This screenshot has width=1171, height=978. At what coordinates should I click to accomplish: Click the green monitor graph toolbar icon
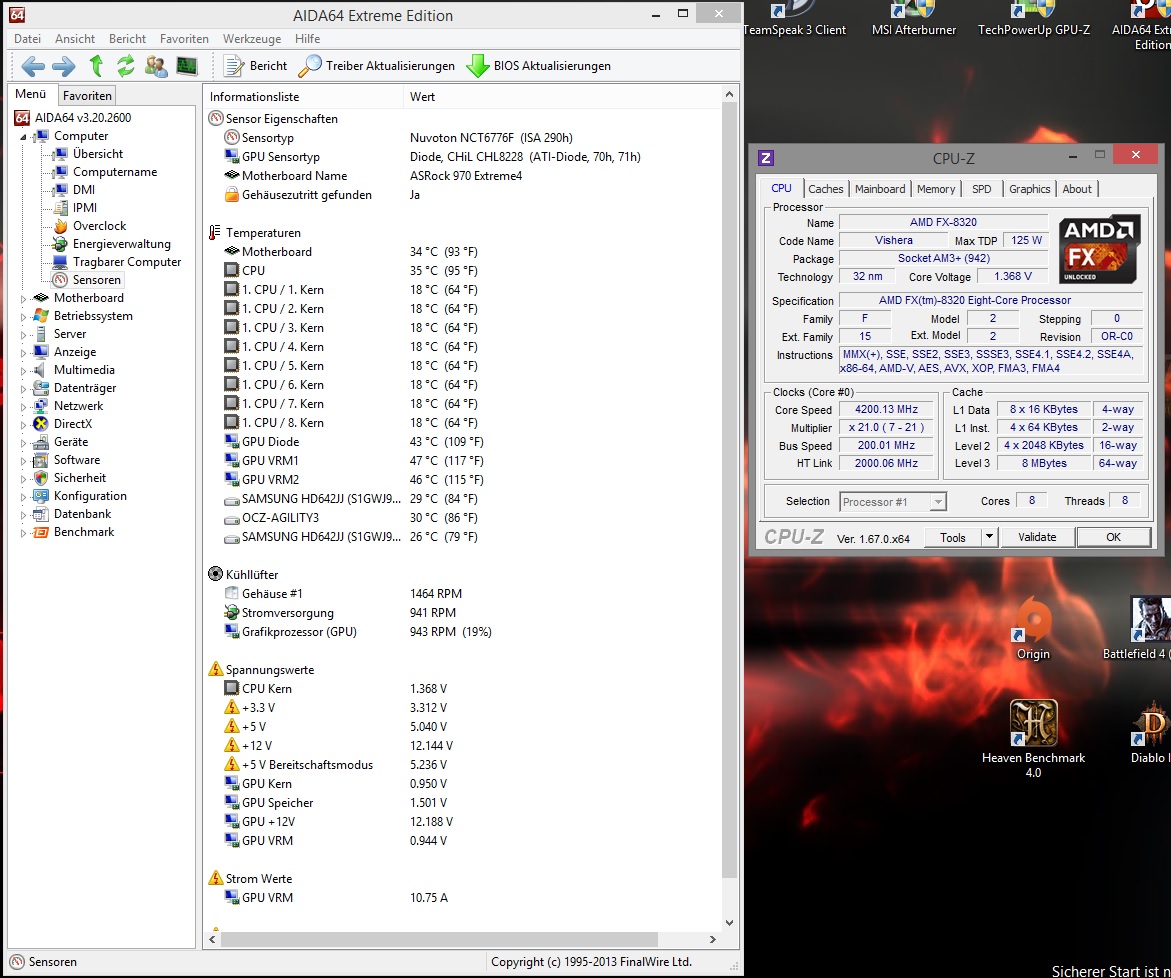tap(187, 66)
